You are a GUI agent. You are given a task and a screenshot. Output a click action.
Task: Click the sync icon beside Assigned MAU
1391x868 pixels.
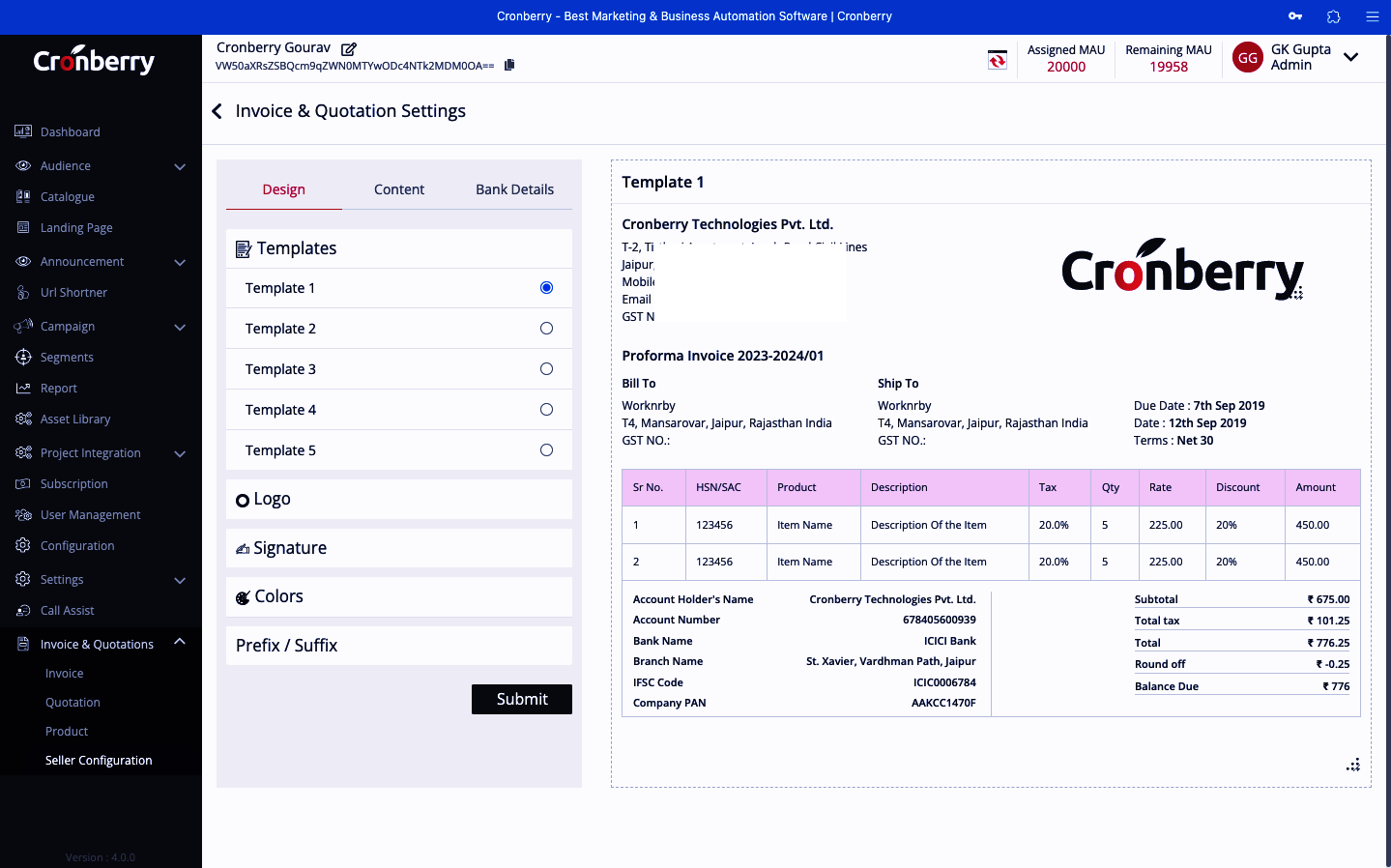tap(997, 58)
